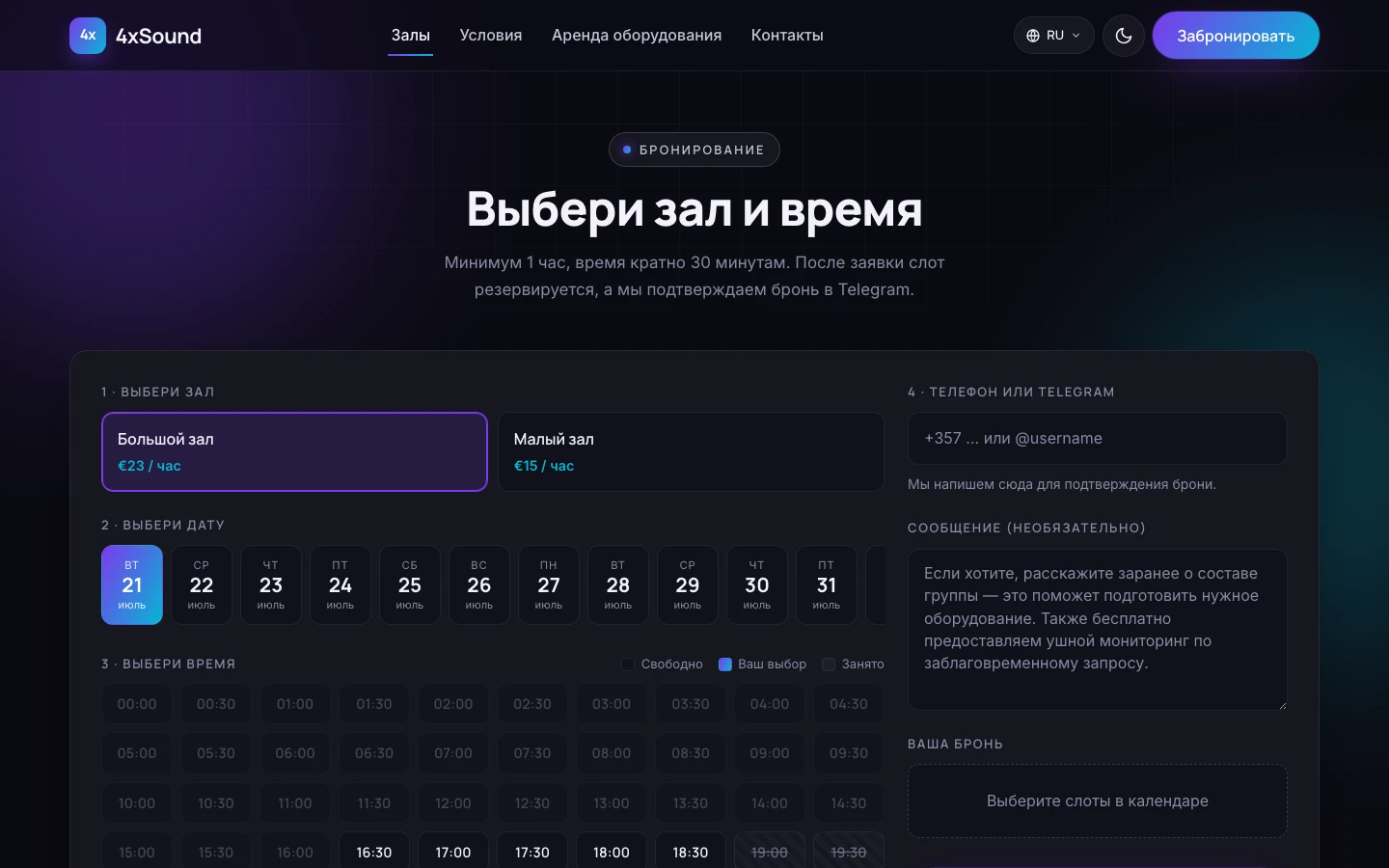Click the 4xSound brand name
This screenshot has width=1389, height=868.
[158, 36]
